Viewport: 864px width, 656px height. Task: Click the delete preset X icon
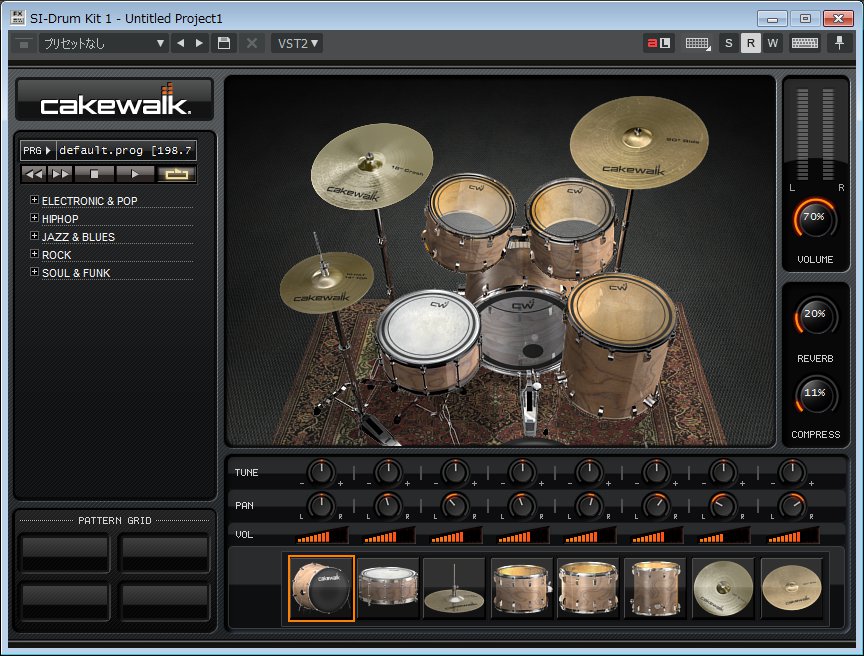[x=252, y=43]
